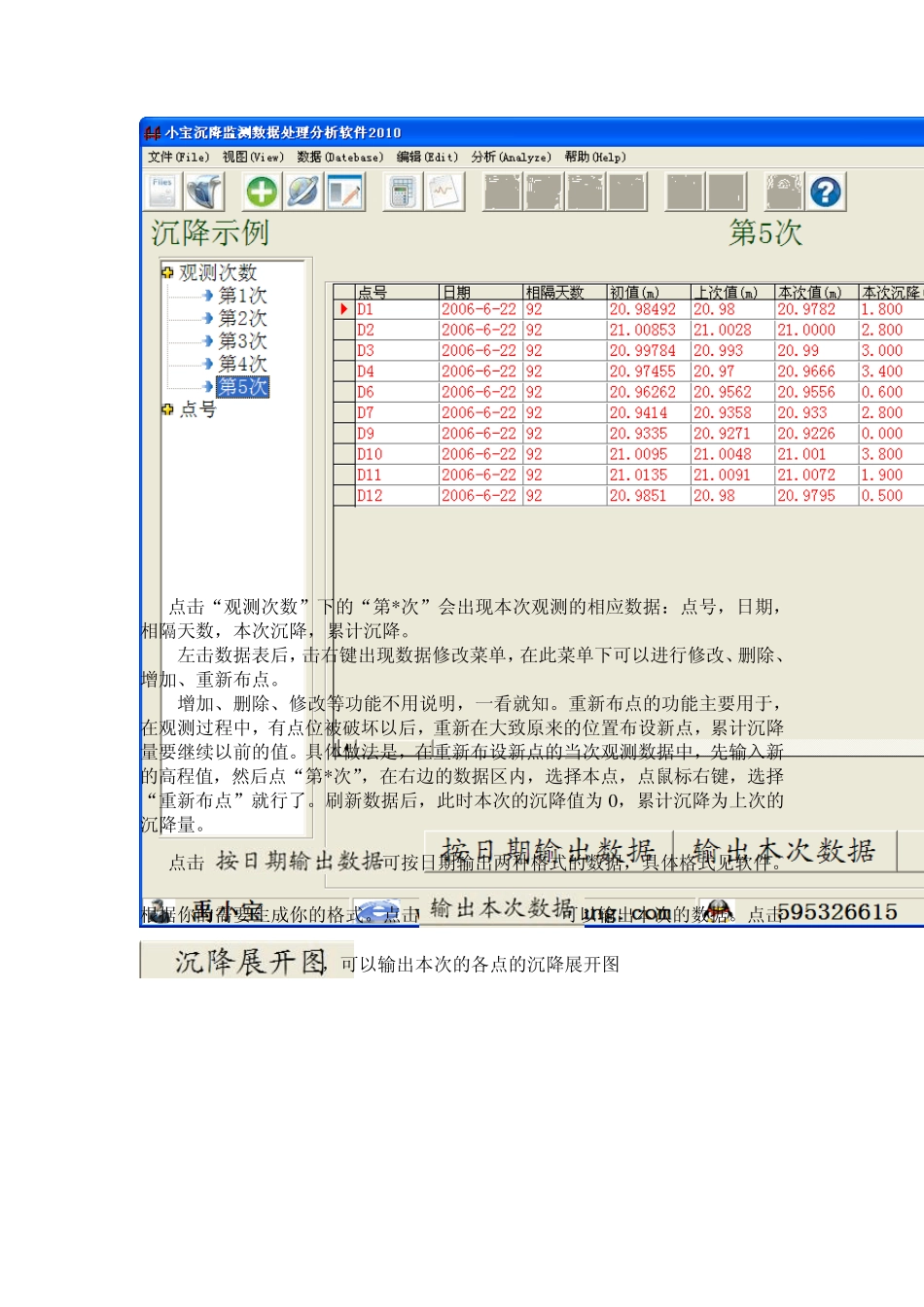The width and height of the screenshot is (924, 1307).
Task: Click settlement value 3.400 in row D4
Action: [891, 371]
